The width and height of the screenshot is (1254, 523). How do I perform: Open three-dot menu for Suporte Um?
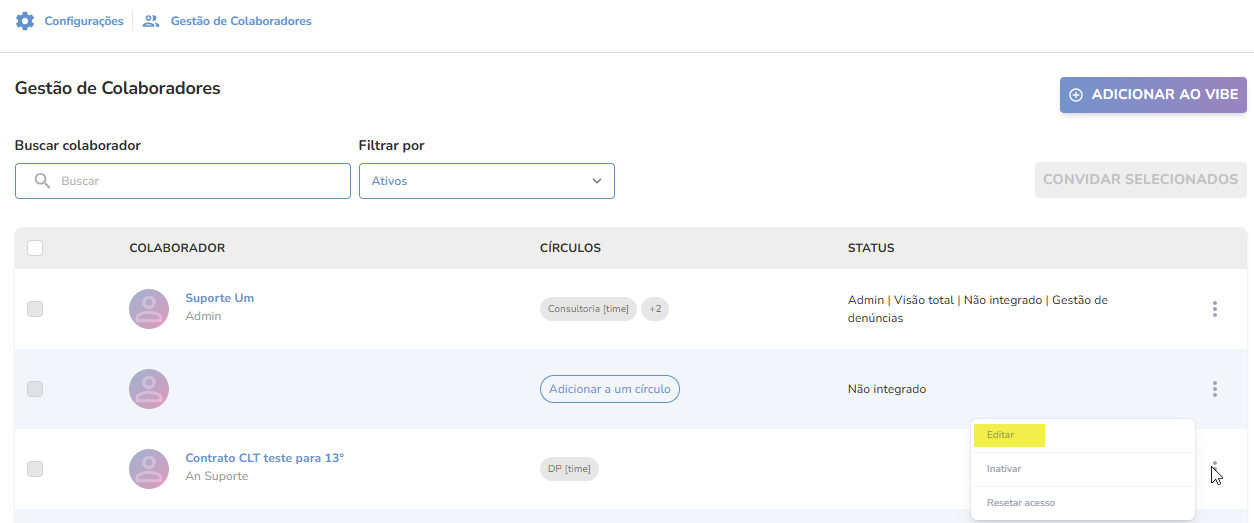1214,309
